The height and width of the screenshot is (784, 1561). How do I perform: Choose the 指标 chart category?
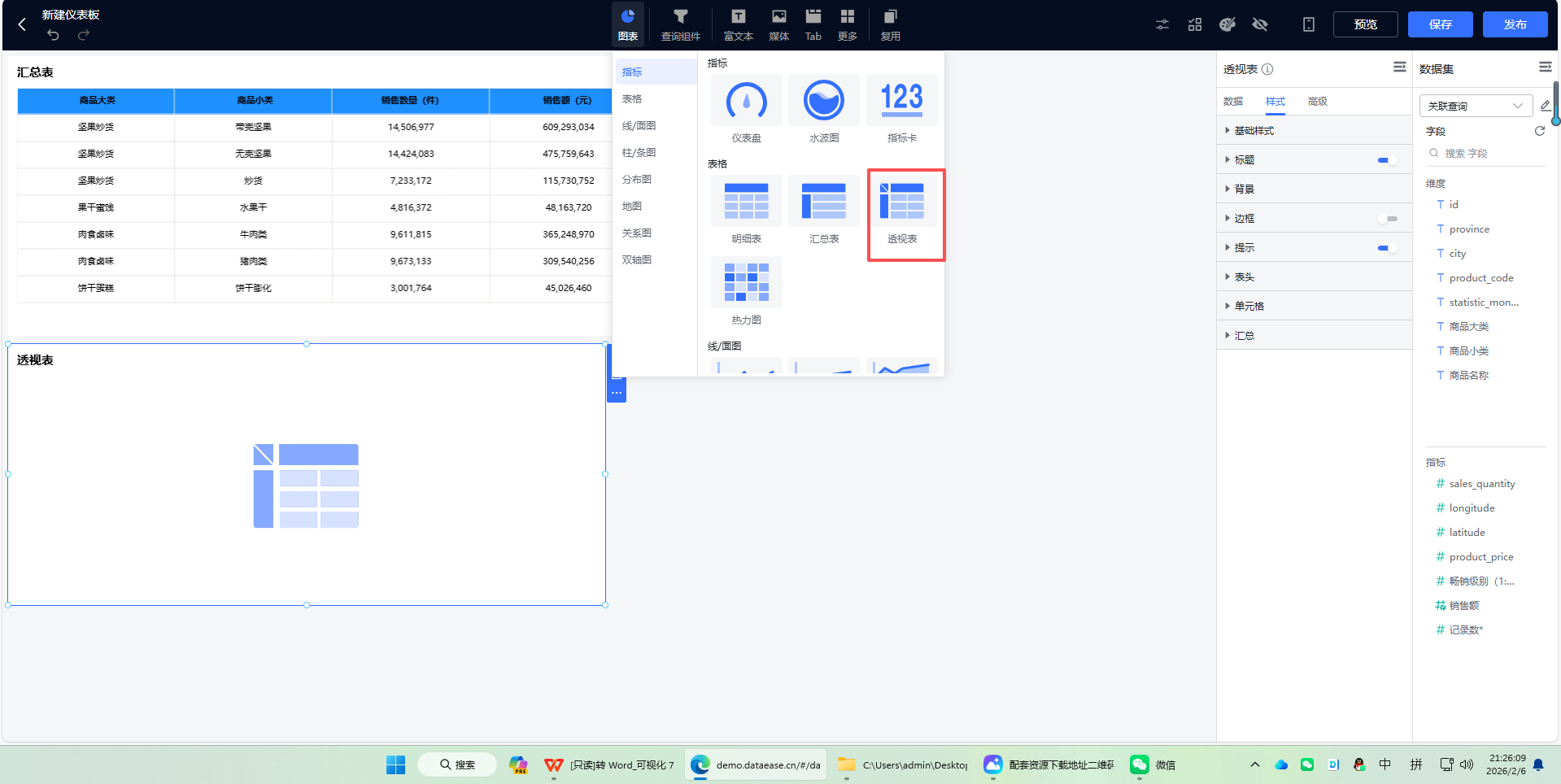pyautogui.click(x=656, y=72)
